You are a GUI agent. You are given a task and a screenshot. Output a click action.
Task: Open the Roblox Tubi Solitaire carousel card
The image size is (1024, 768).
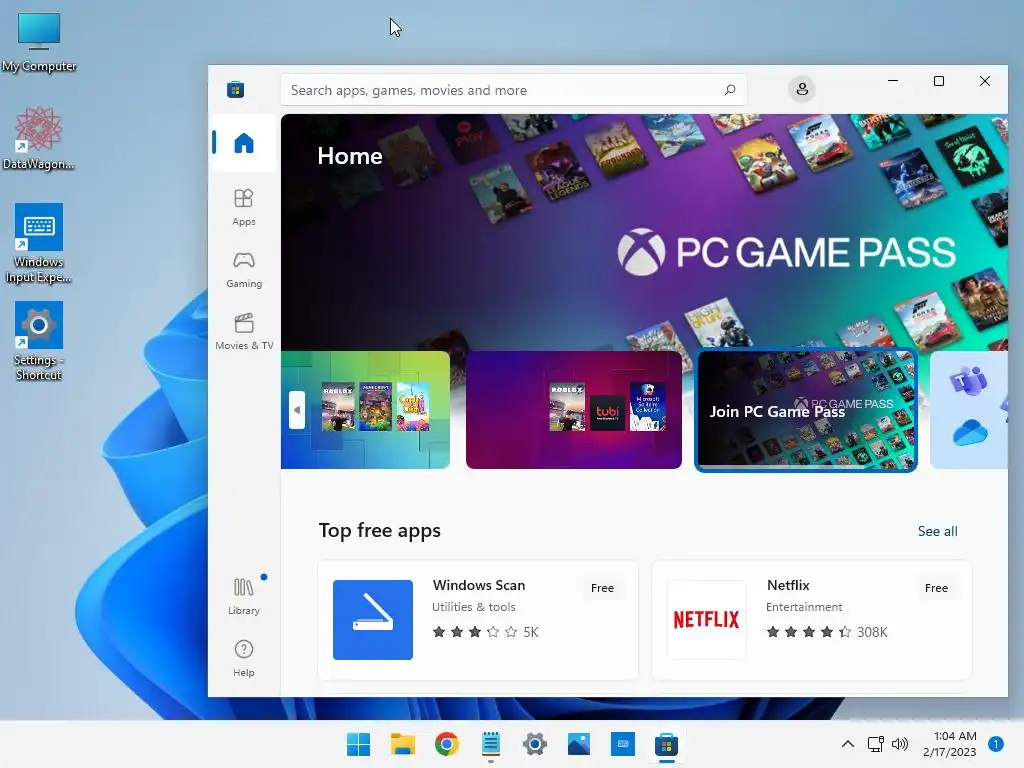click(x=573, y=410)
